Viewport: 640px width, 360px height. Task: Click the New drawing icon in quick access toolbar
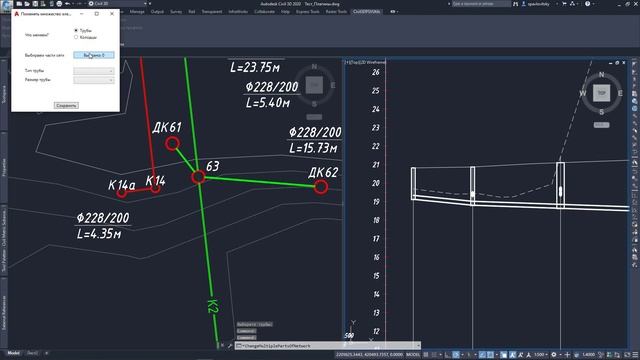(19, 4)
